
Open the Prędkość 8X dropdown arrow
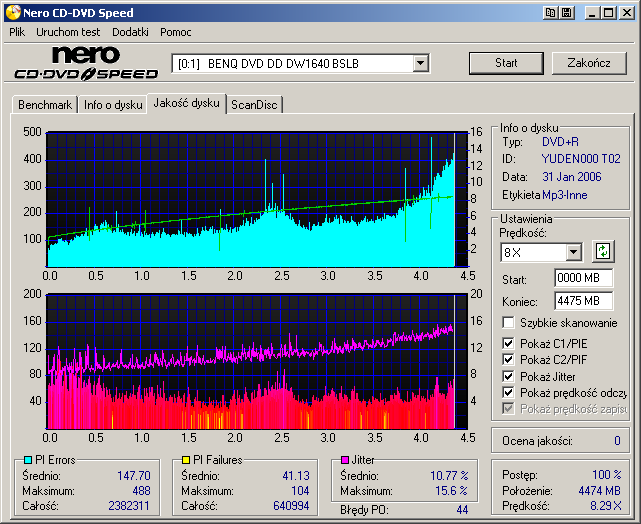pos(574,252)
